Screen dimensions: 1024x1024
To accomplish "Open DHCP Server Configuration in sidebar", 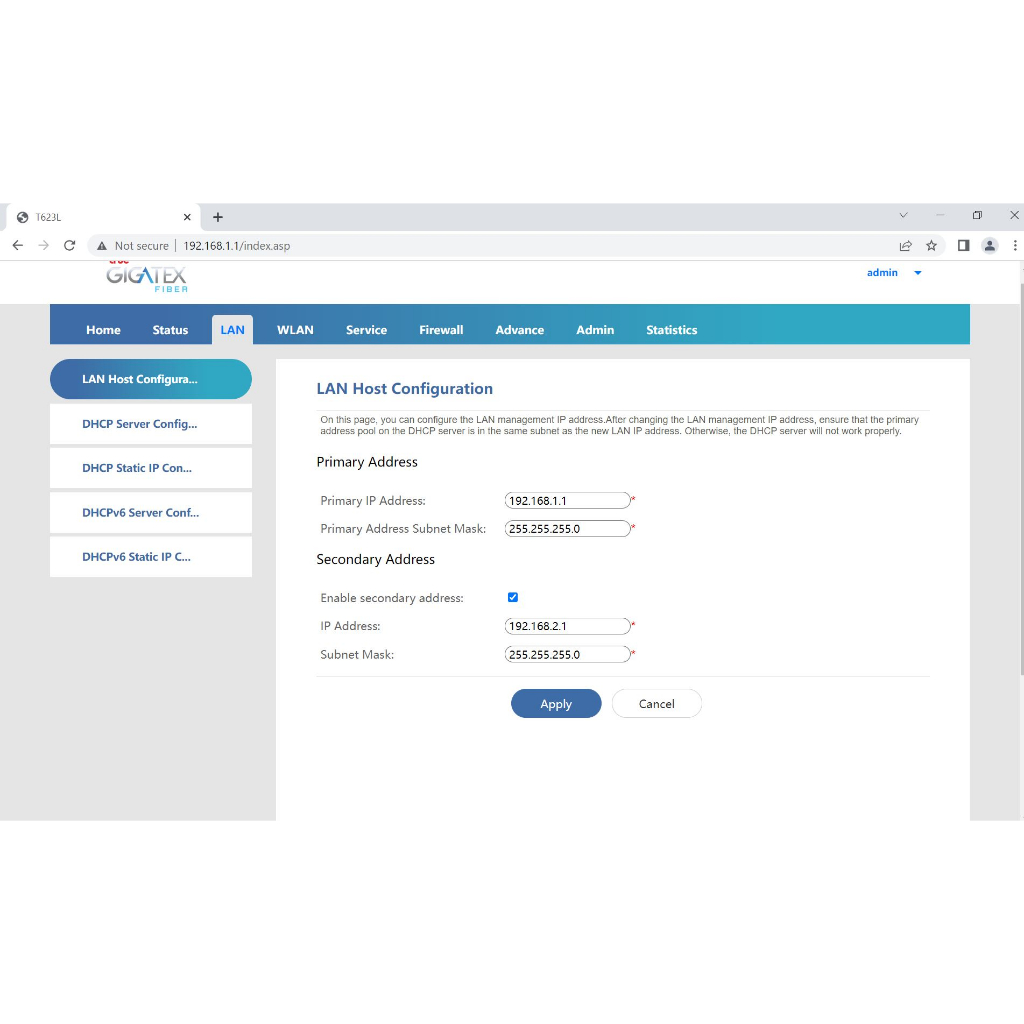I will [x=150, y=424].
